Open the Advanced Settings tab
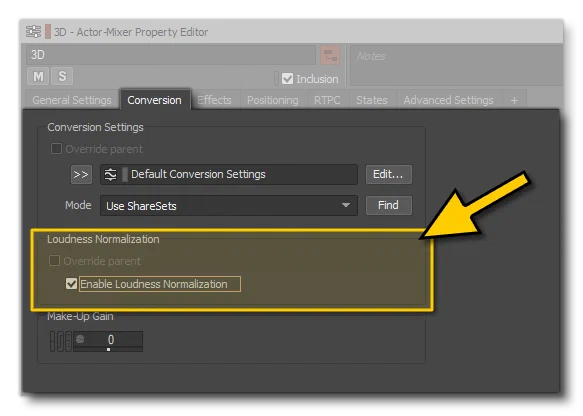The width and height of the screenshot is (583, 416). pyautogui.click(x=448, y=100)
